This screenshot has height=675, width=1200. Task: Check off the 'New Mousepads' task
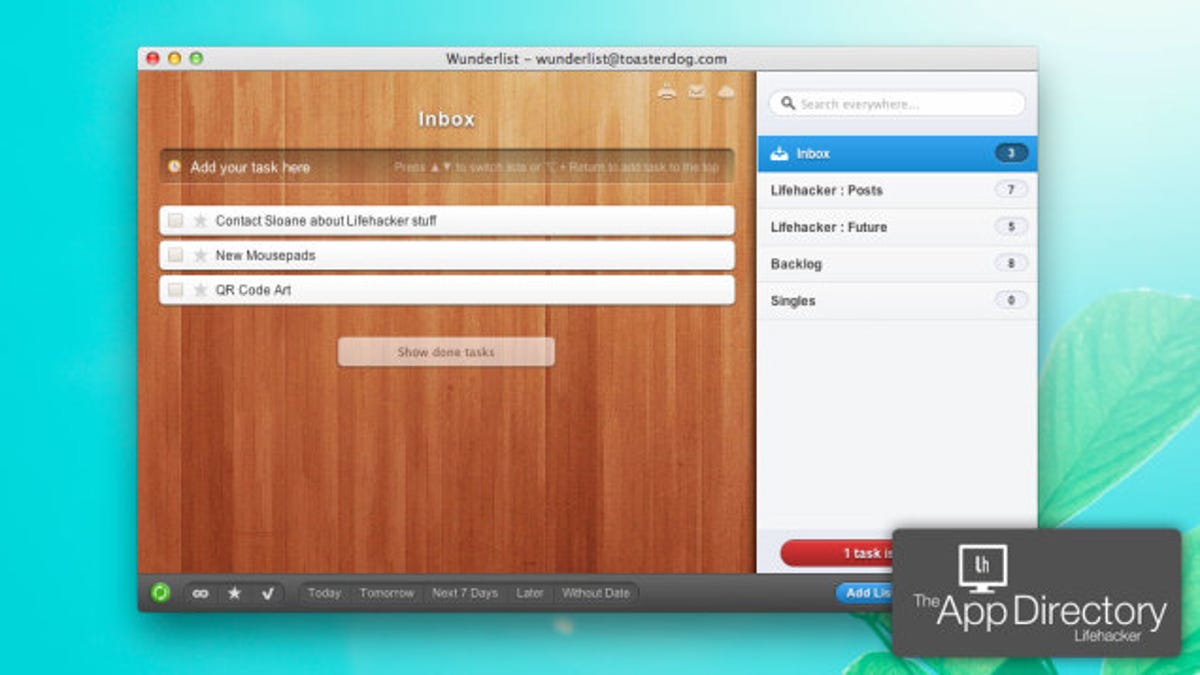tap(175, 256)
